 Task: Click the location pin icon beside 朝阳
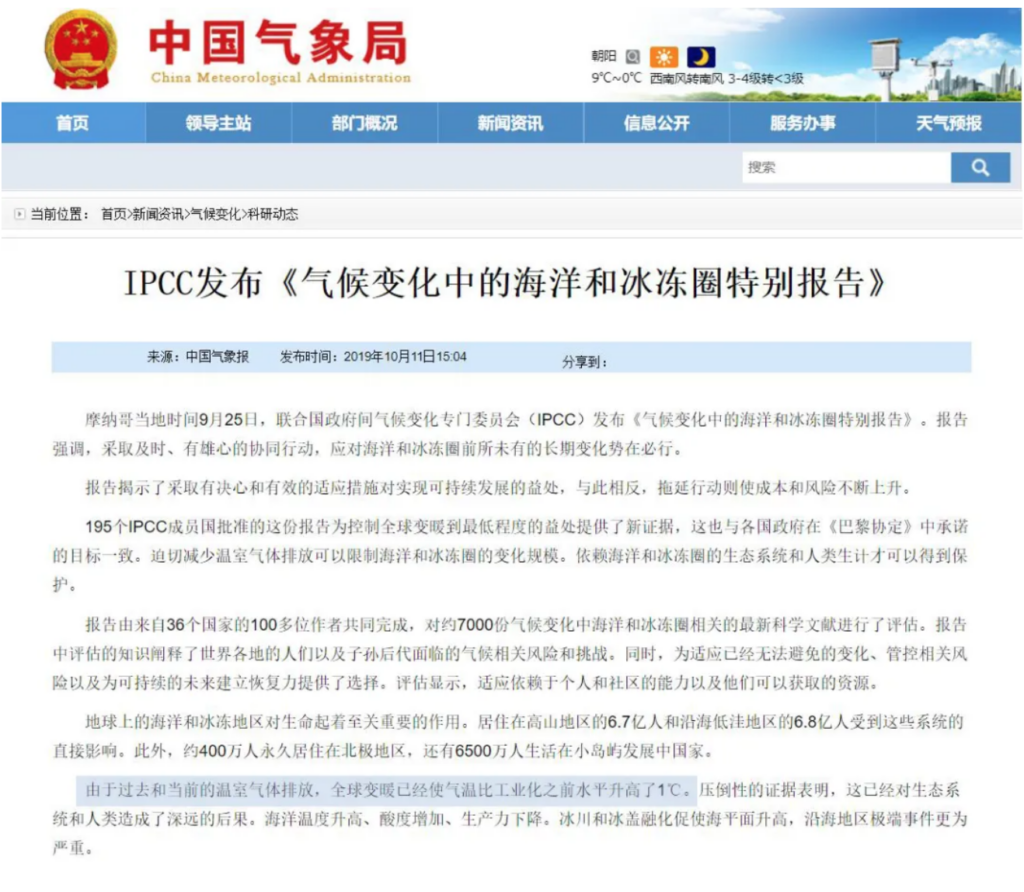[632, 57]
